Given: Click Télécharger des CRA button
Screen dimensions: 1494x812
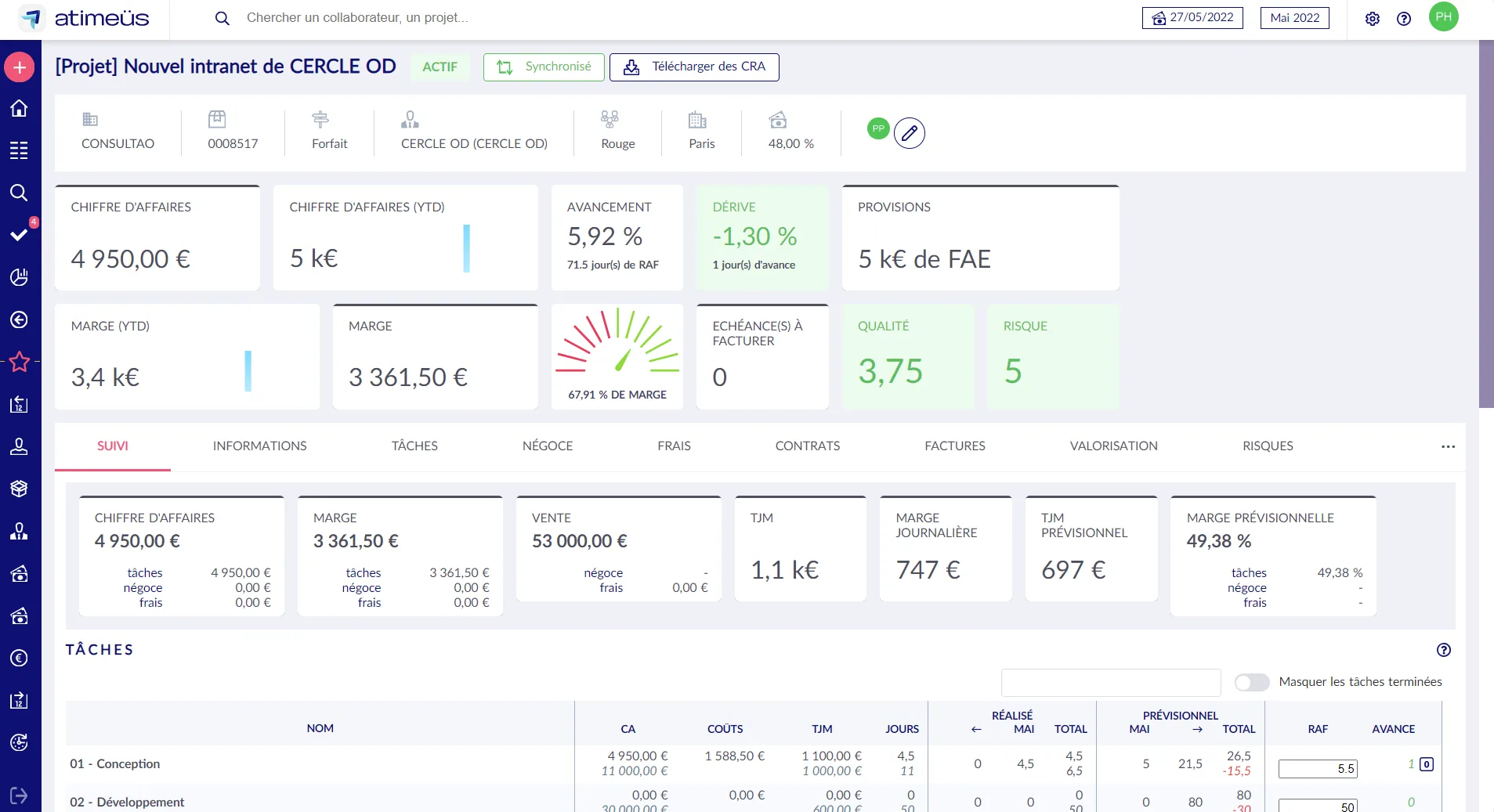Looking at the screenshot, I should pyautogui.click(x=694, y=67).
